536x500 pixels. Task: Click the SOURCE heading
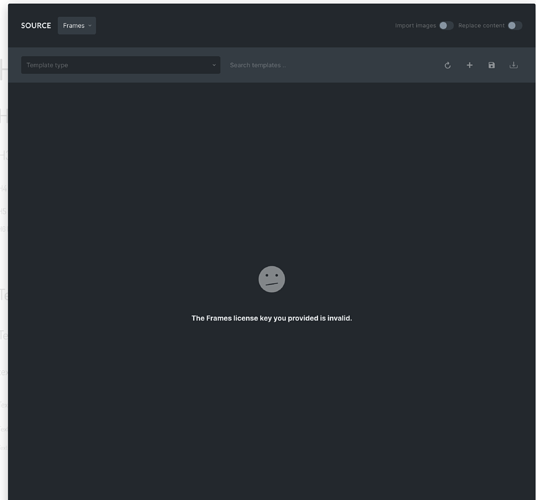click(x=36, y=26)
